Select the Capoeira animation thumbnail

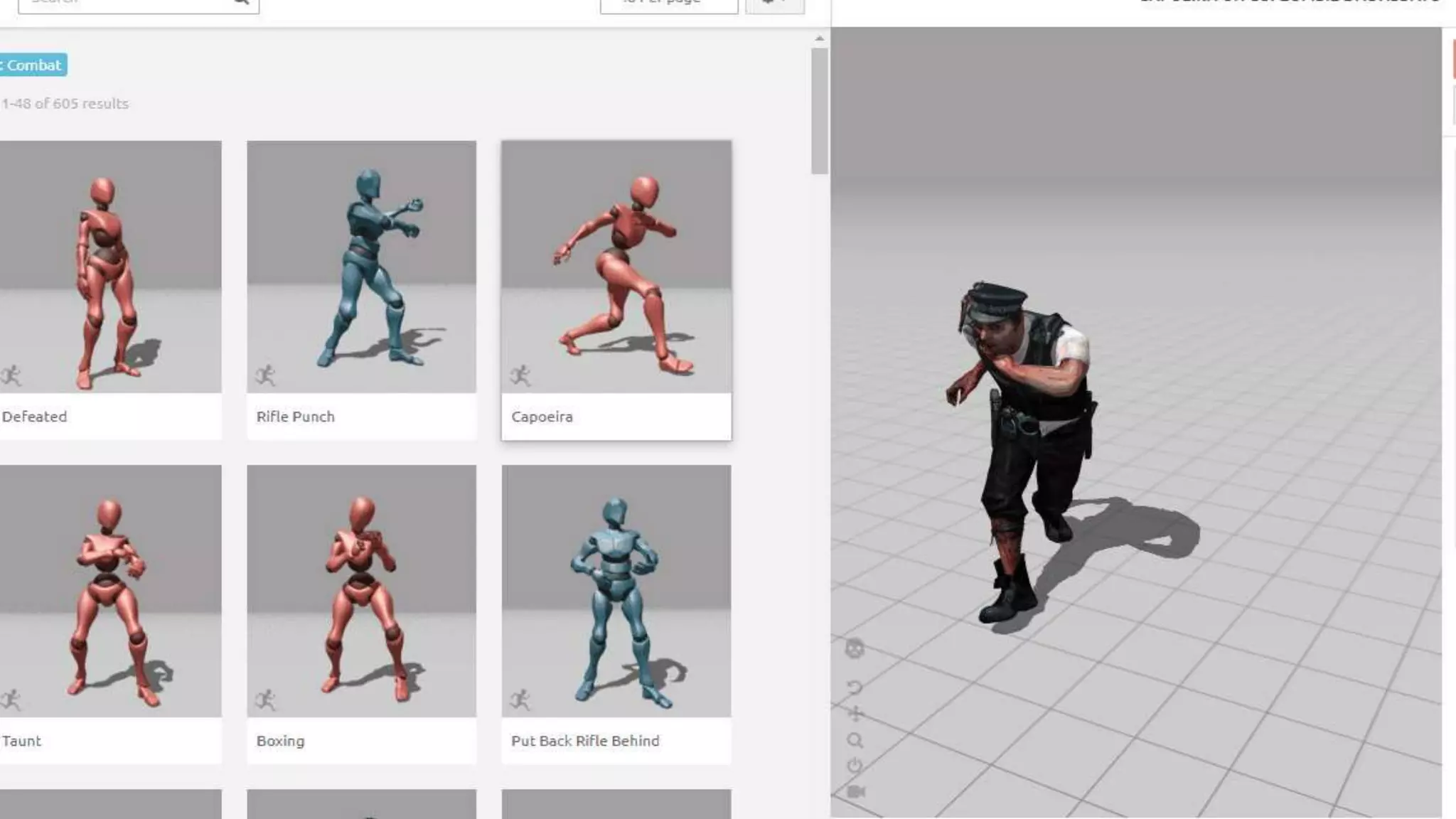point(616,267)
